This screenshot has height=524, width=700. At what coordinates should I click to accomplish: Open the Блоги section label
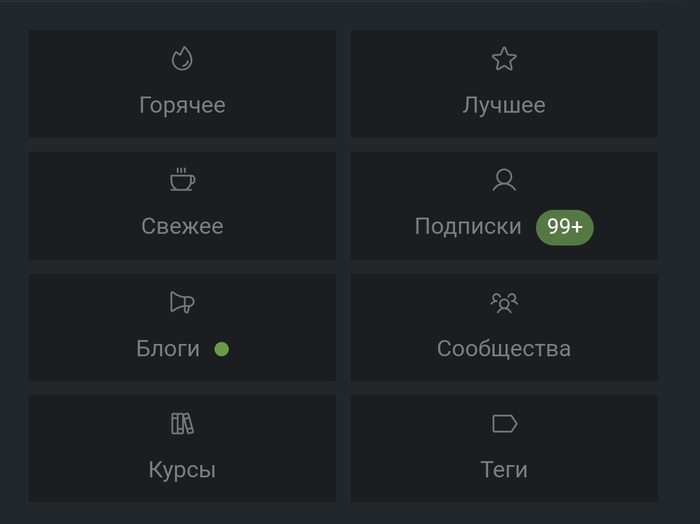168,349
